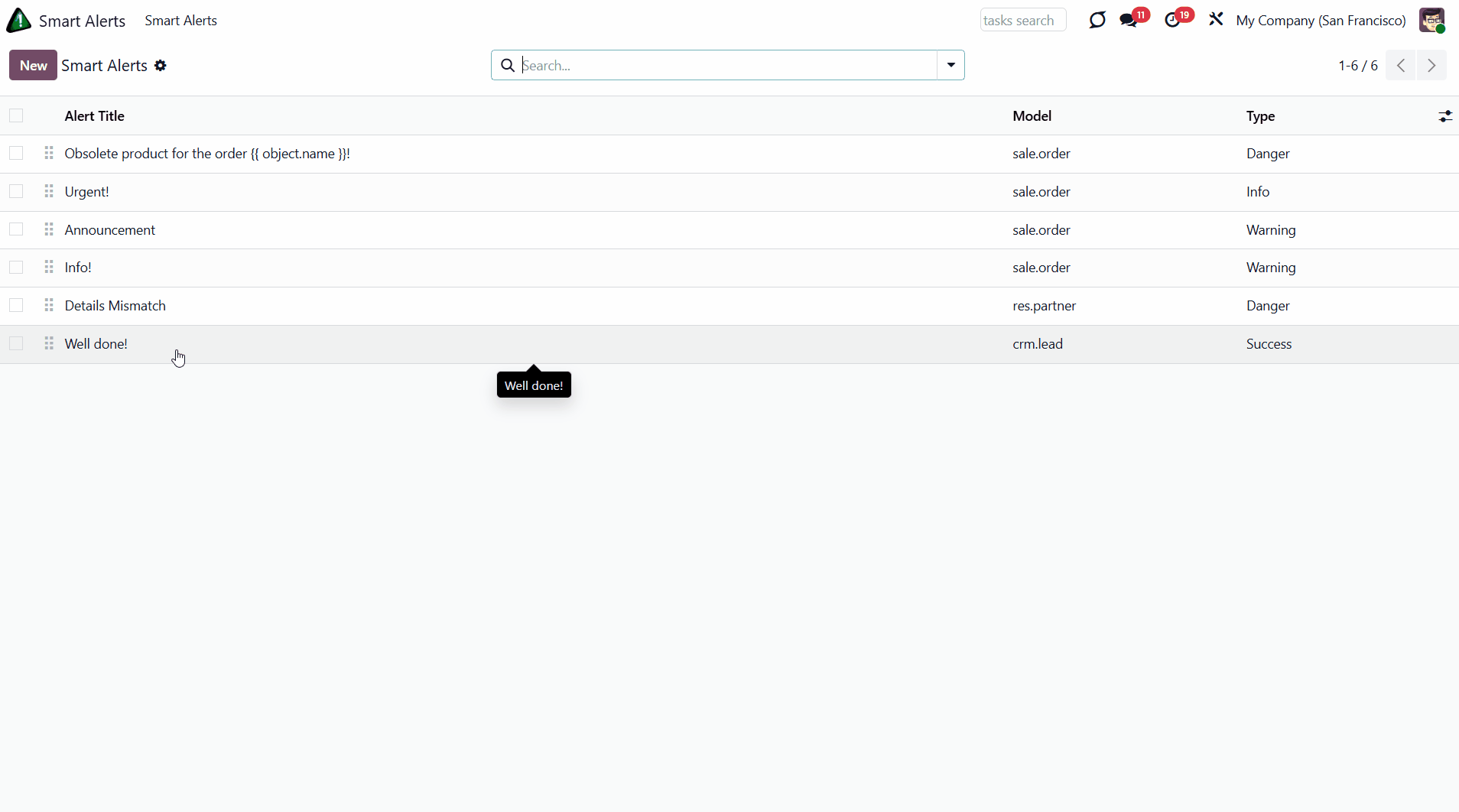Viewport: 1459px width, 812px height.
Task: Focus the Search... input field
Action: 726,66
